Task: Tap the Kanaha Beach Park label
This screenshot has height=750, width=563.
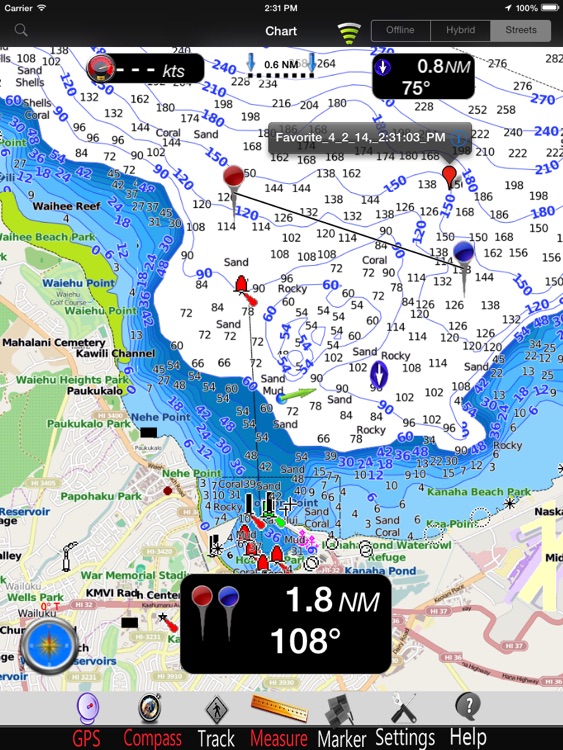Action: pyautogui.click(x=479, y=492)
